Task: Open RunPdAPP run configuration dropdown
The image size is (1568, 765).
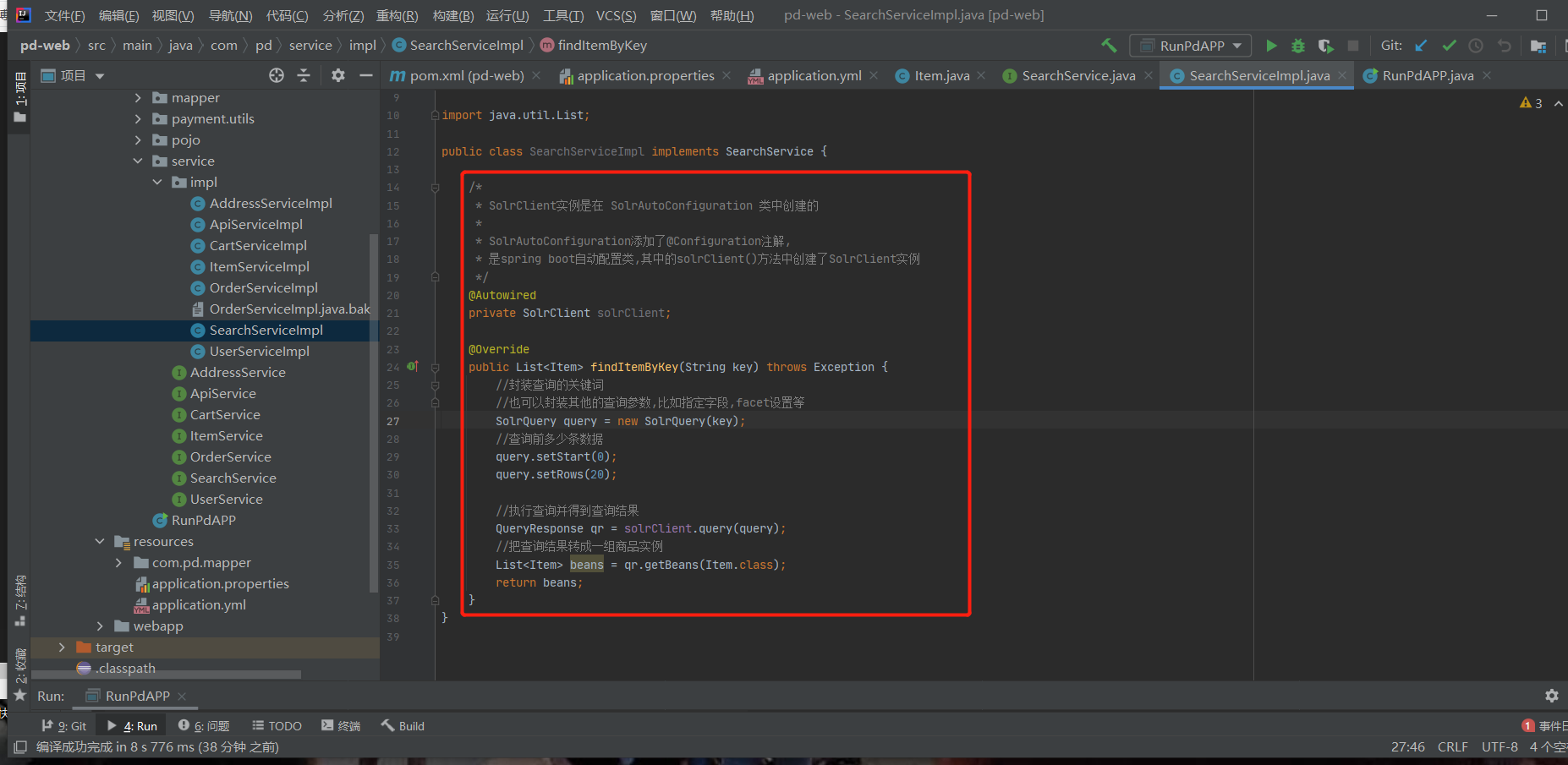Action: [x=1191, y=46]
